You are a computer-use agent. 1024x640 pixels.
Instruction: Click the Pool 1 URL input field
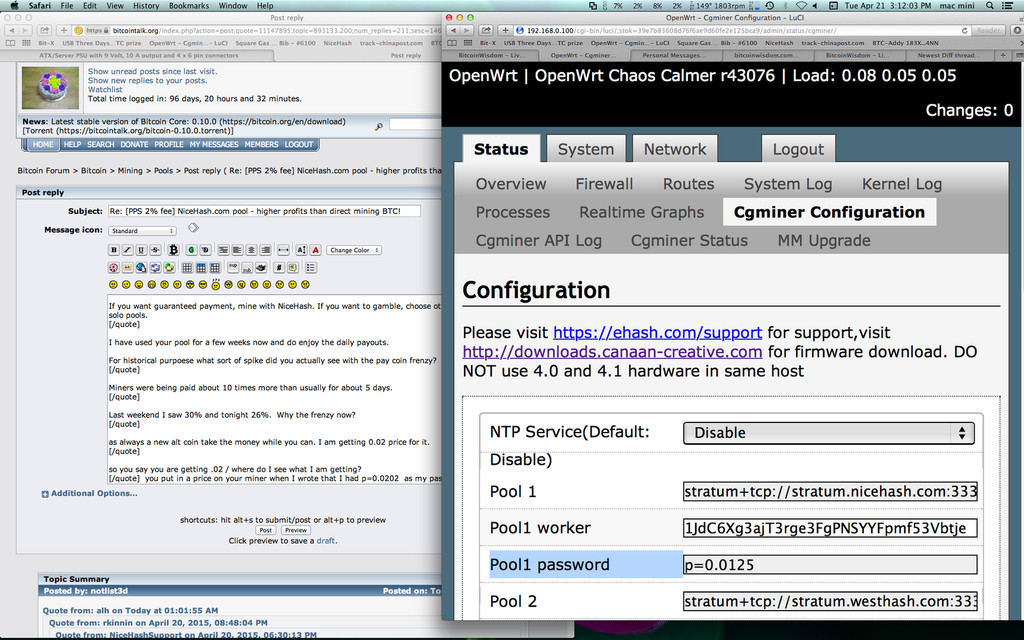830,491
